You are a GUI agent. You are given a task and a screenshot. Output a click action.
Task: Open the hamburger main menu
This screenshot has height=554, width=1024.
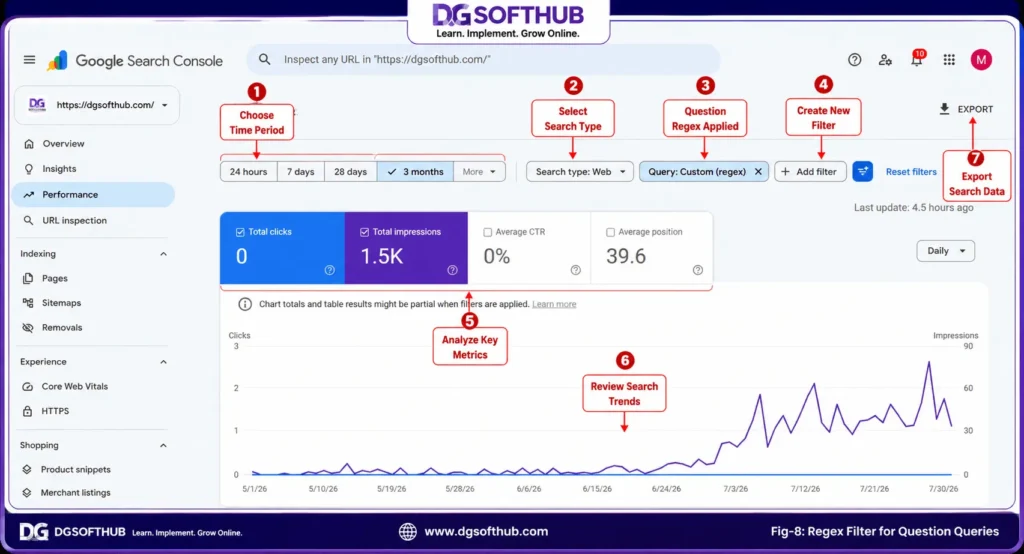pyautogui.click(x=29, y=60)
